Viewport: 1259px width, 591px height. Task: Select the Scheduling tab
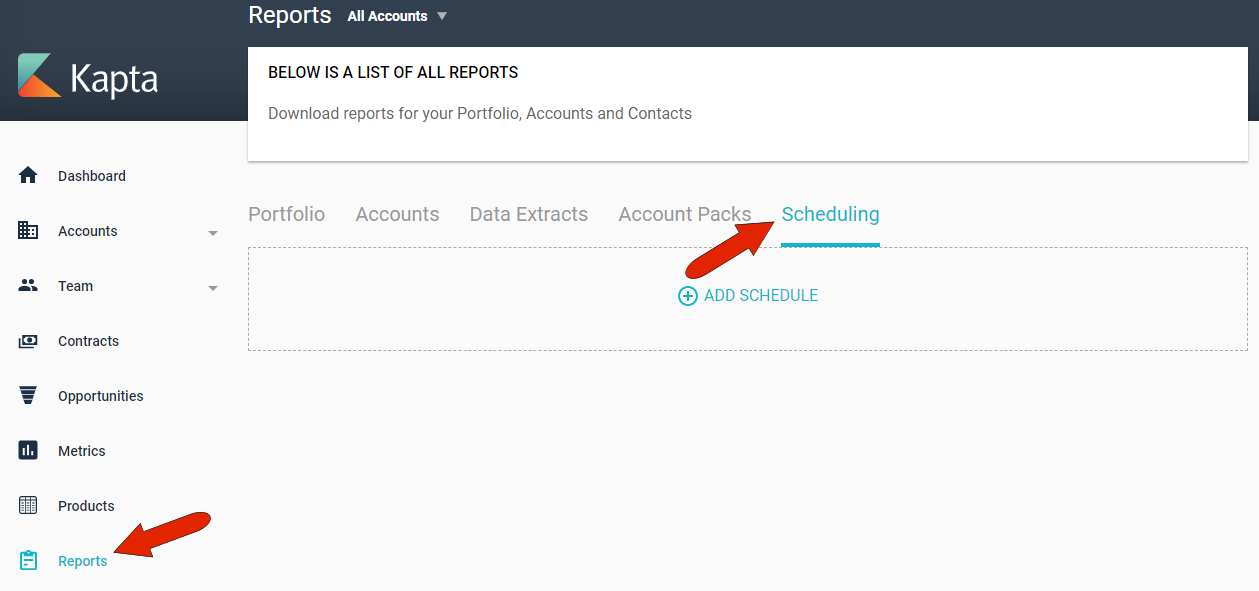tap(831, 214)
